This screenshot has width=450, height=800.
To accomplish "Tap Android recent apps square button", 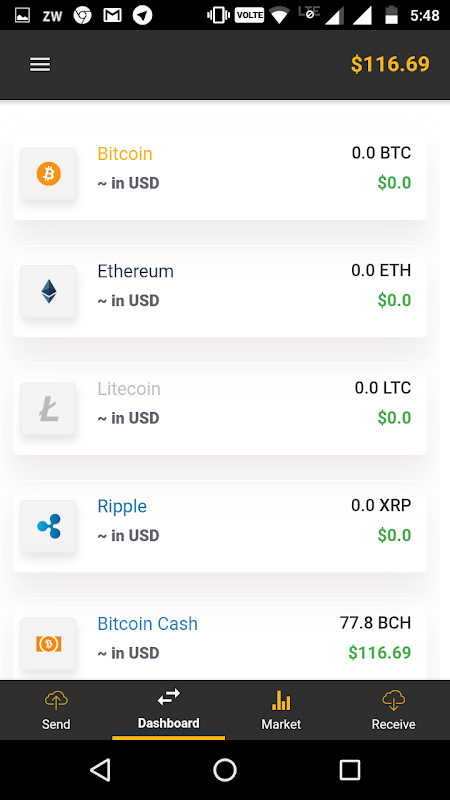I will tap(349, 769).
